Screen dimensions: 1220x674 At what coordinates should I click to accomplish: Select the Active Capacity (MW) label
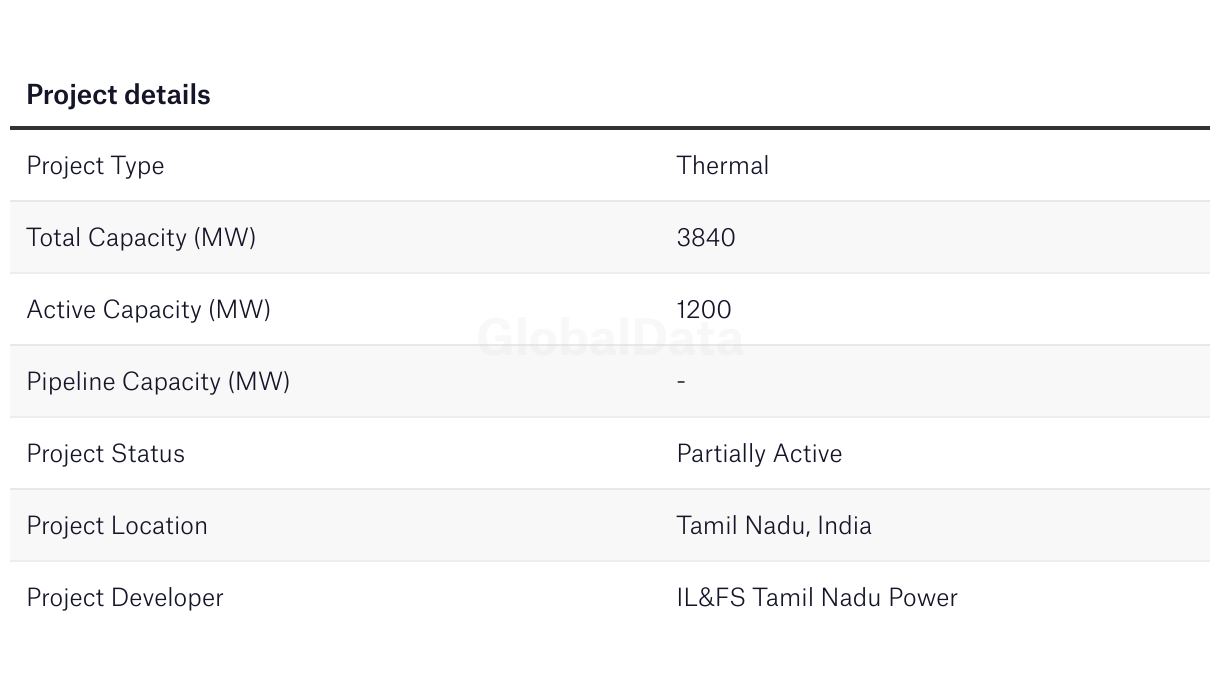pyautogui.click(x=149, y=310)
